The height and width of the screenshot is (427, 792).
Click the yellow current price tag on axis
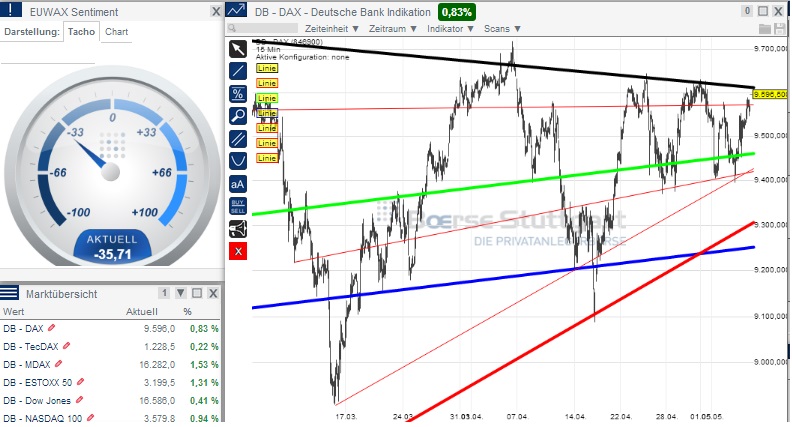click(770, 94)
